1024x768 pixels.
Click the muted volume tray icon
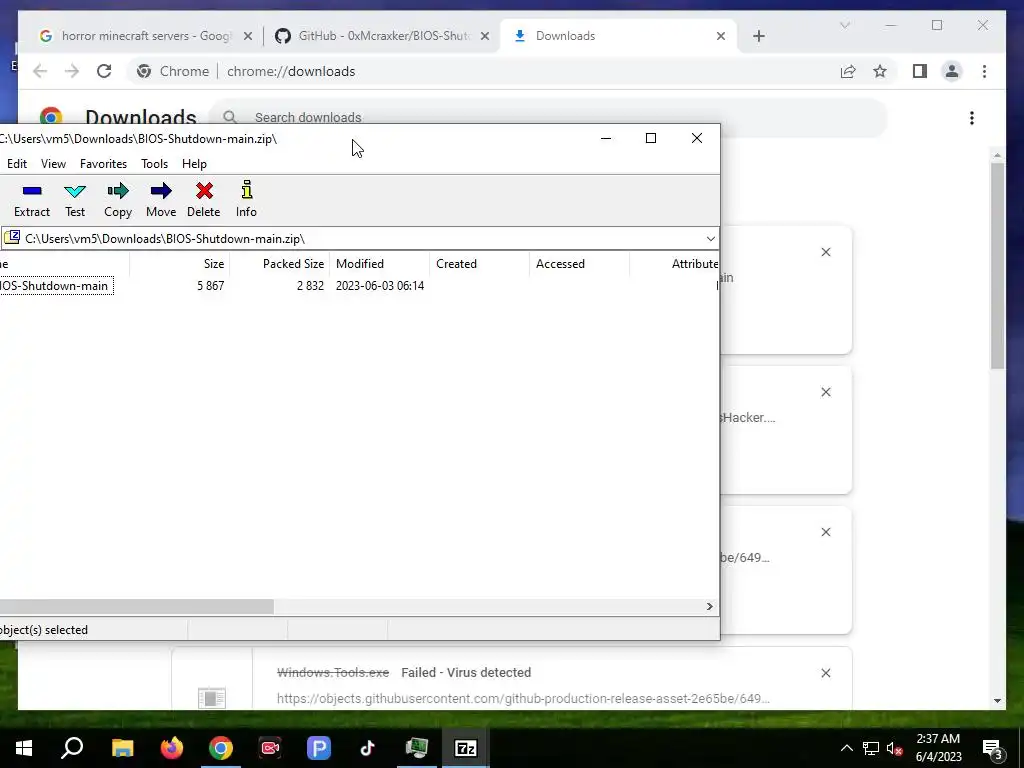click(x=894, y=748)
